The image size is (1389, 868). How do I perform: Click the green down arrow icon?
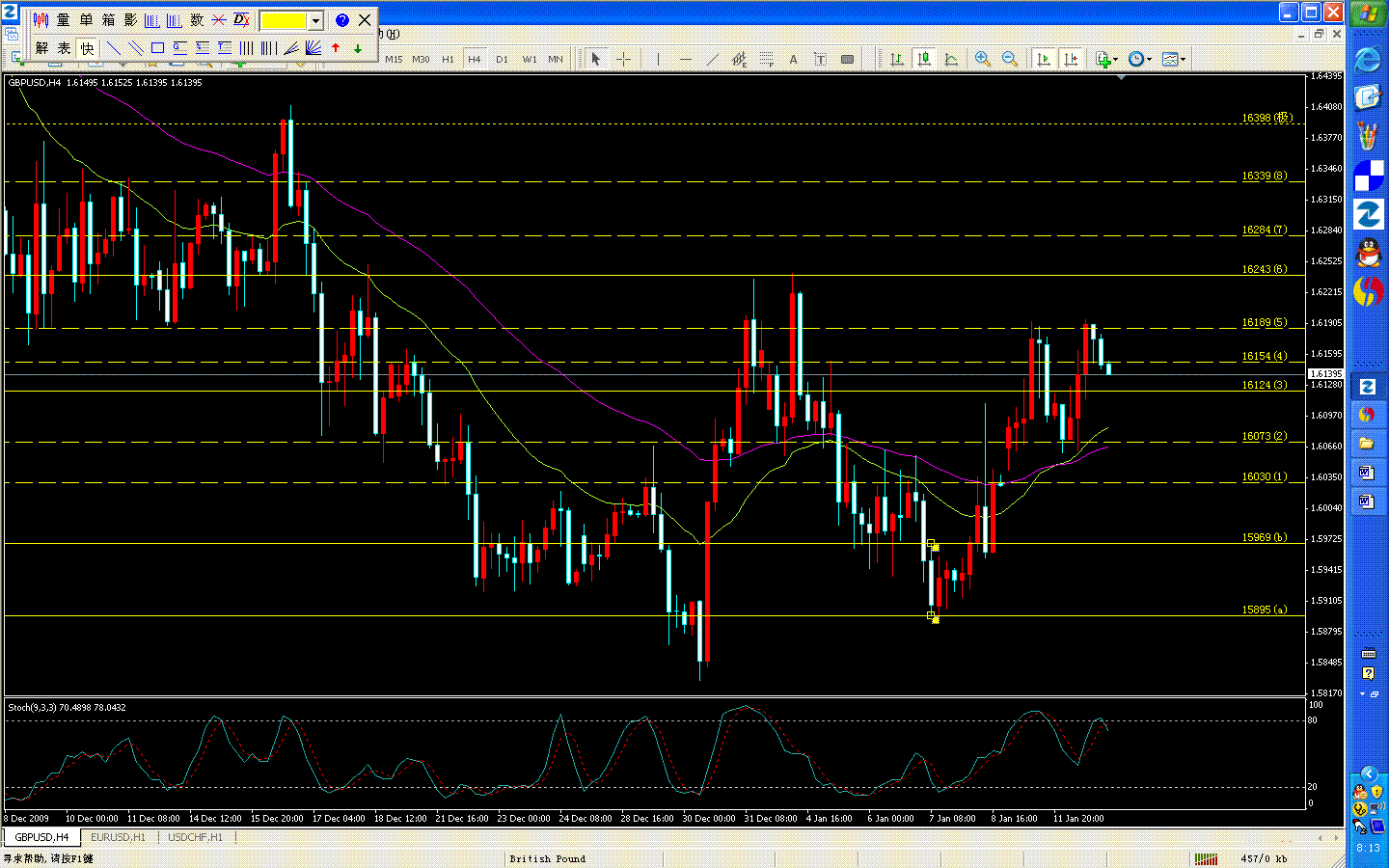(x=358, y=48)
